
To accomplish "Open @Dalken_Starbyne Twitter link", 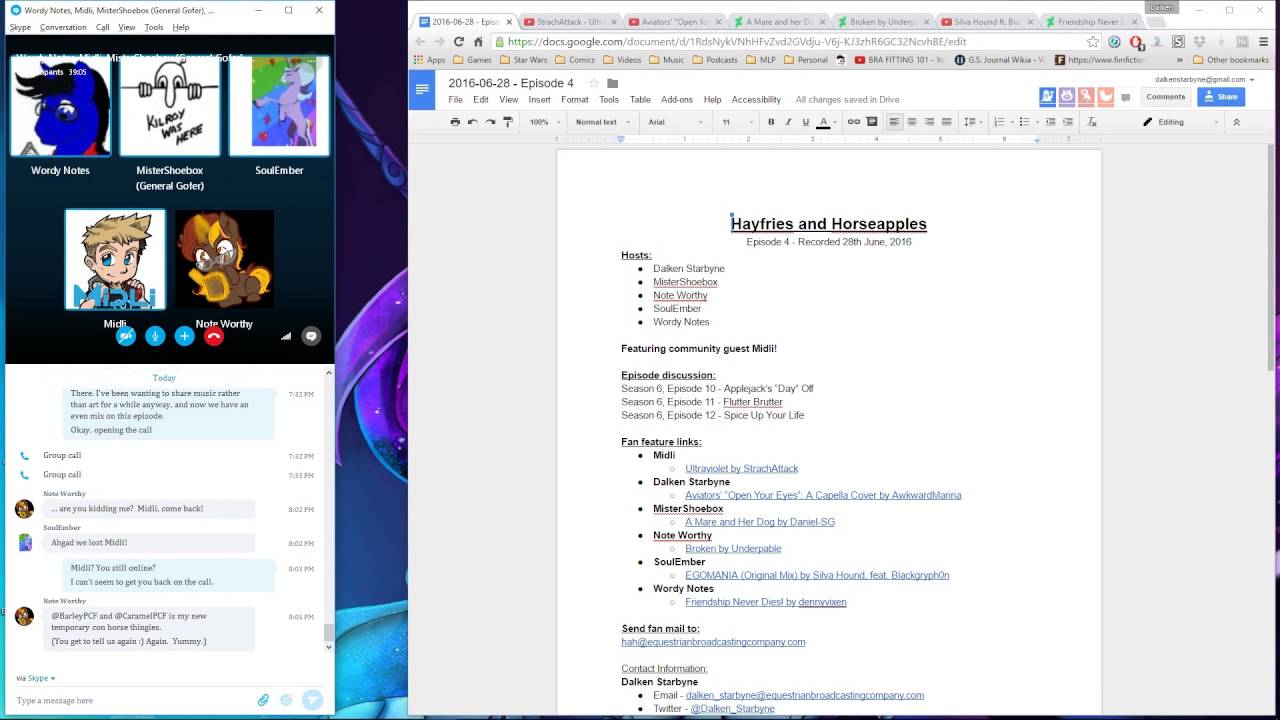I will pos(732,708).
